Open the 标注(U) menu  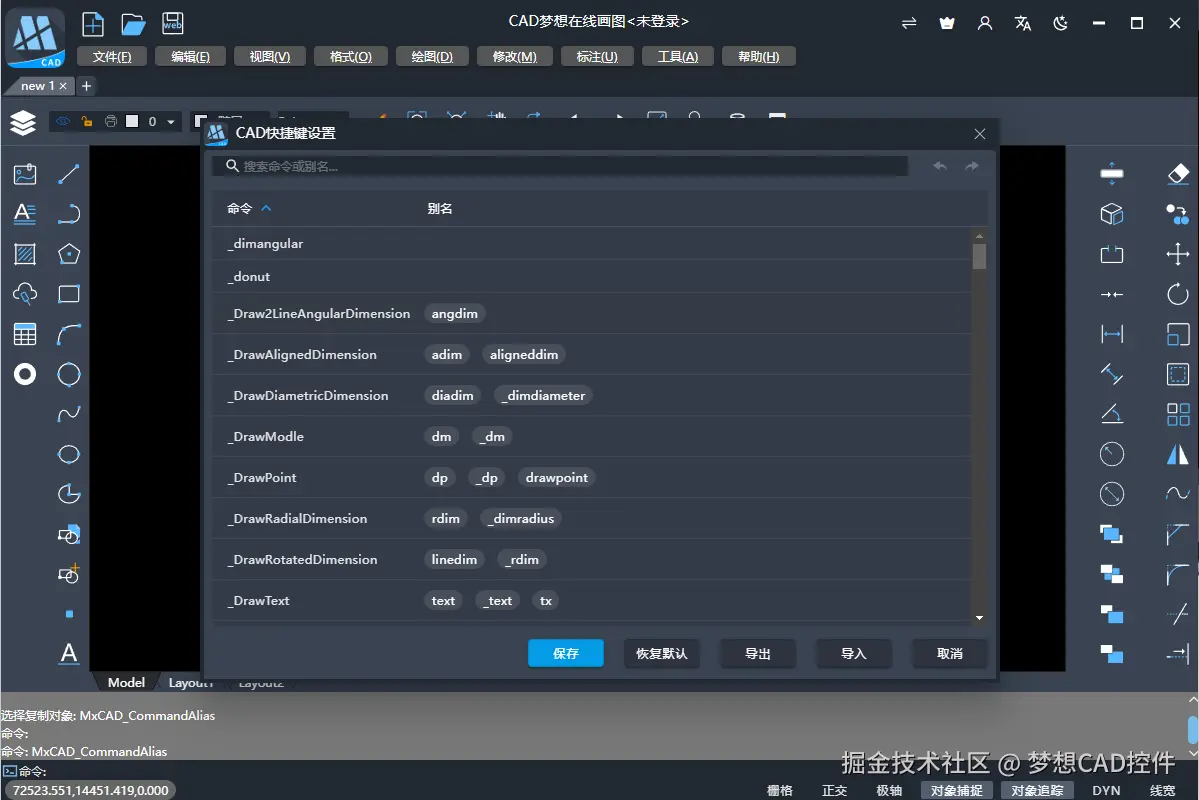597,57
